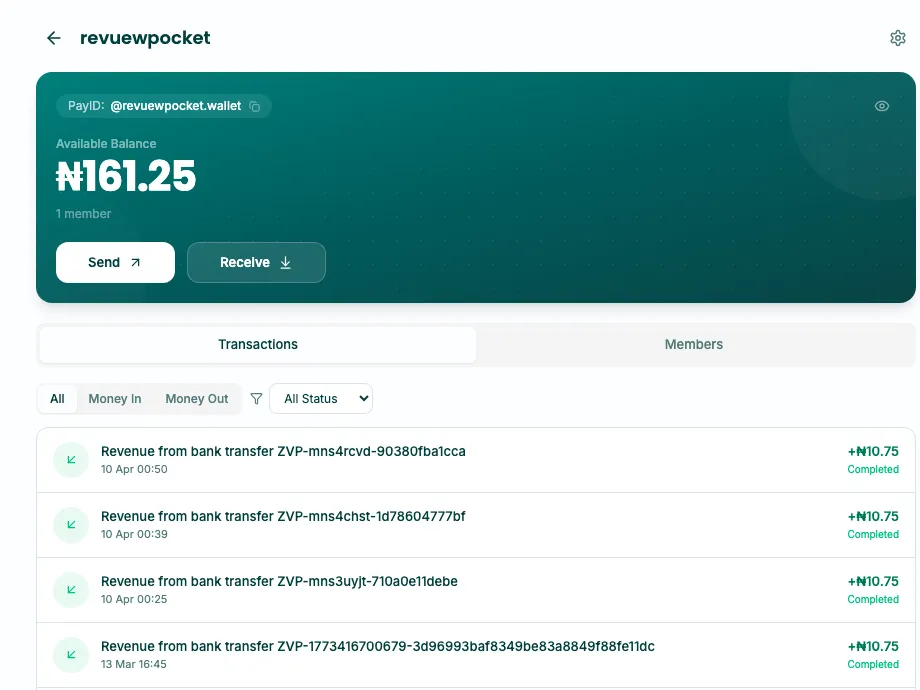920x690 pixels.
Task: Click the 13 Mar 16:45 timestamp
Action: pos(133,665)
